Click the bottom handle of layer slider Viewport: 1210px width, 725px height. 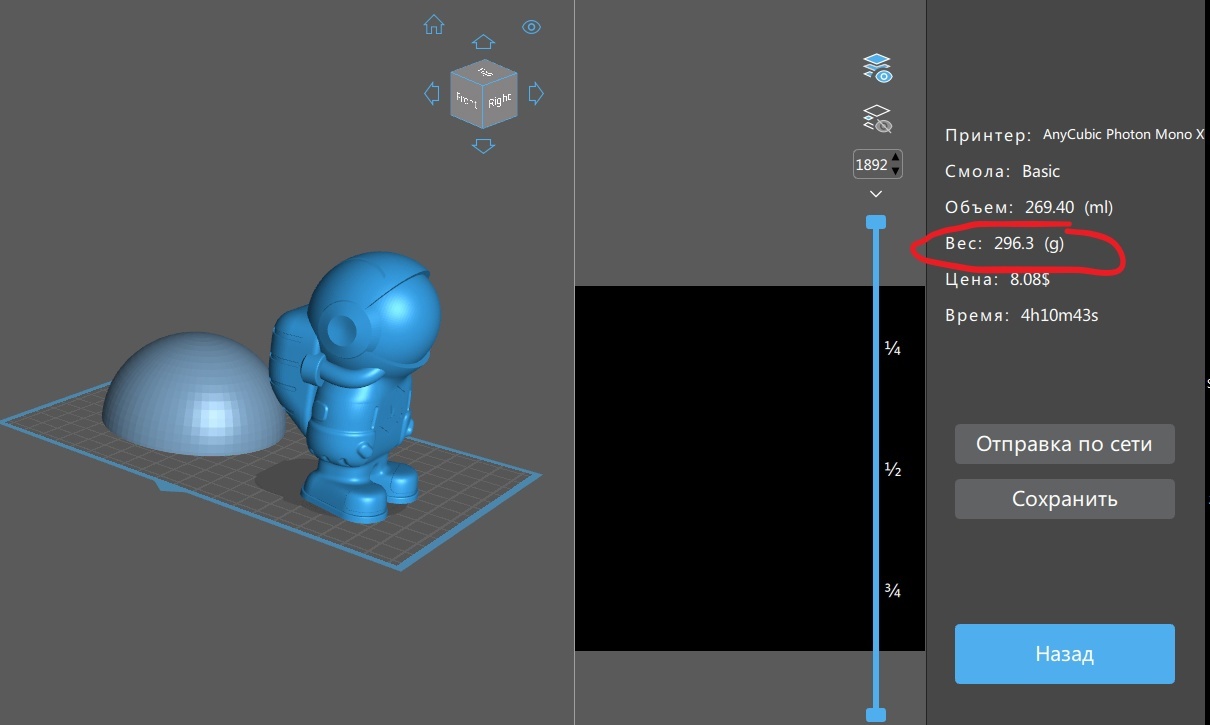[x=876, y=714]
